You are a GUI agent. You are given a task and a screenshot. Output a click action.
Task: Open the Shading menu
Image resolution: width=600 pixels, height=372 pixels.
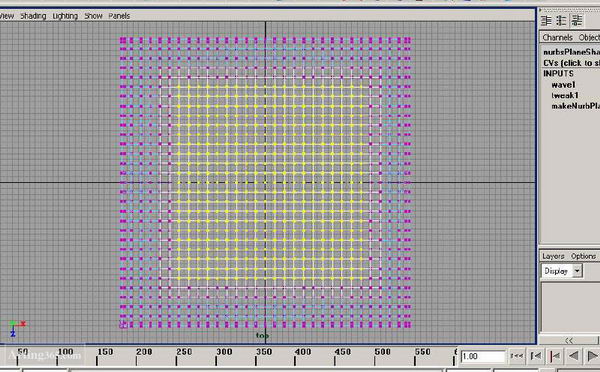coord(33,16)
